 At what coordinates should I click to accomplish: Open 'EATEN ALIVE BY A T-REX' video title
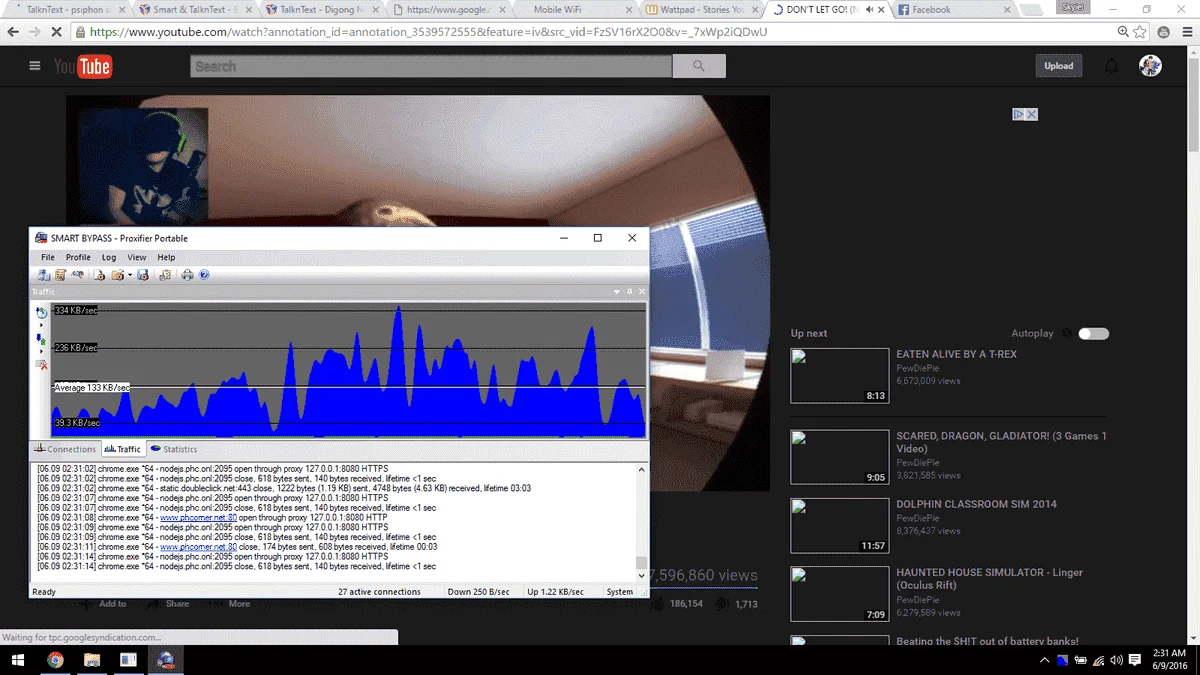coord(956,354)
